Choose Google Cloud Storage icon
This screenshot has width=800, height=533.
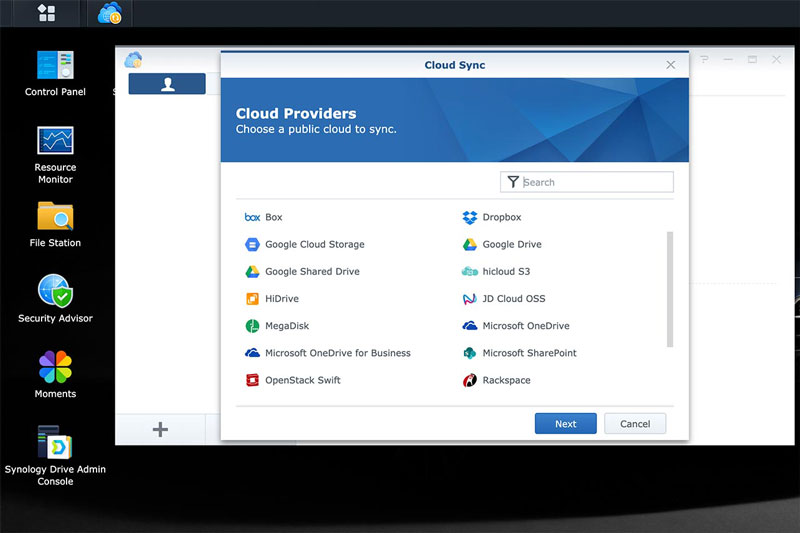click(252, 244)
